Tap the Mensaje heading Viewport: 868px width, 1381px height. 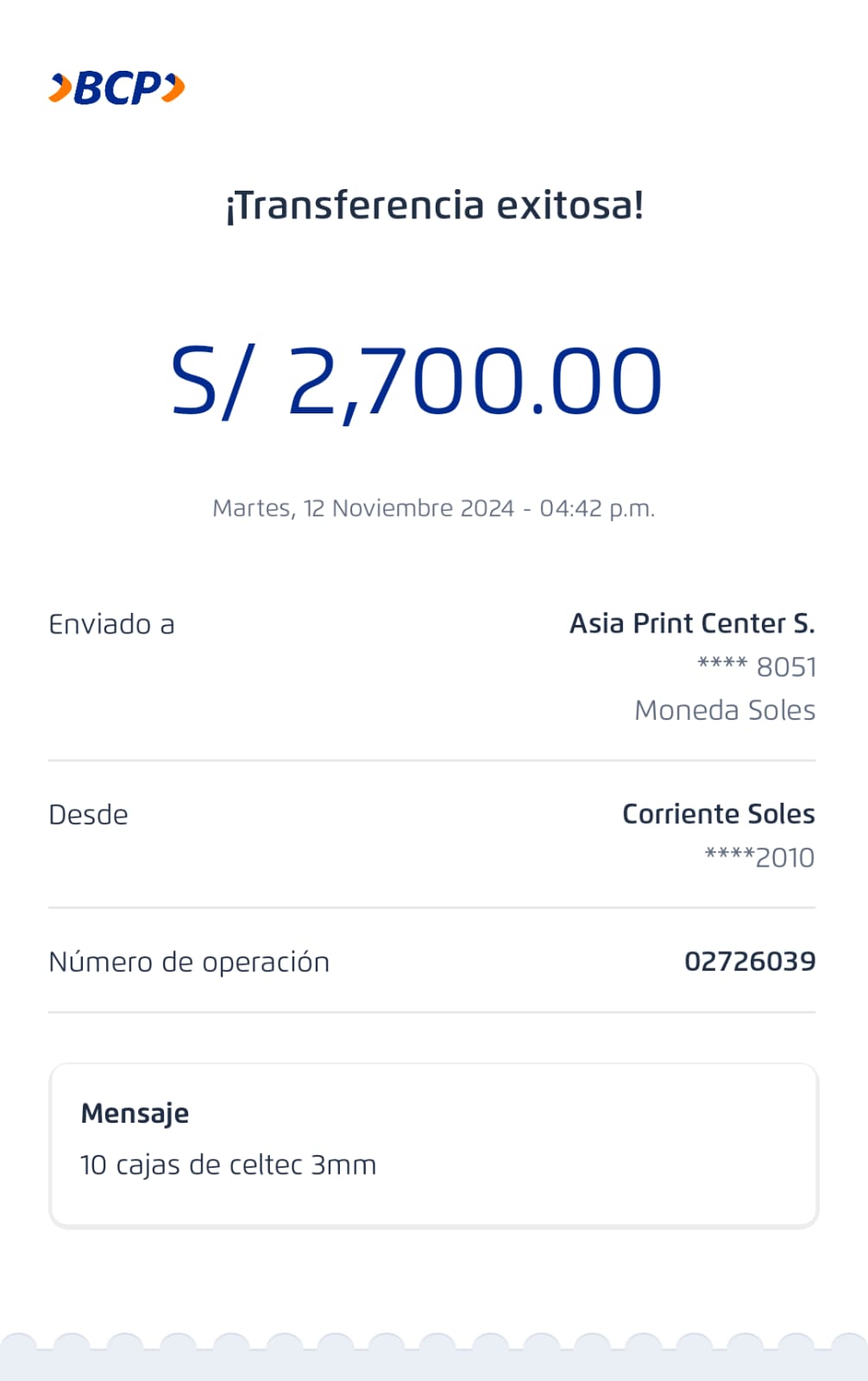(x=135, y=1113)
